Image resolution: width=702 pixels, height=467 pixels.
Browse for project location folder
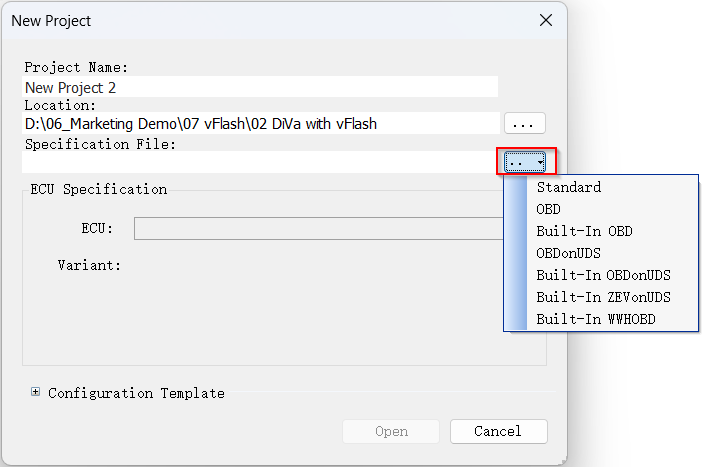click(x=524, y=124)
